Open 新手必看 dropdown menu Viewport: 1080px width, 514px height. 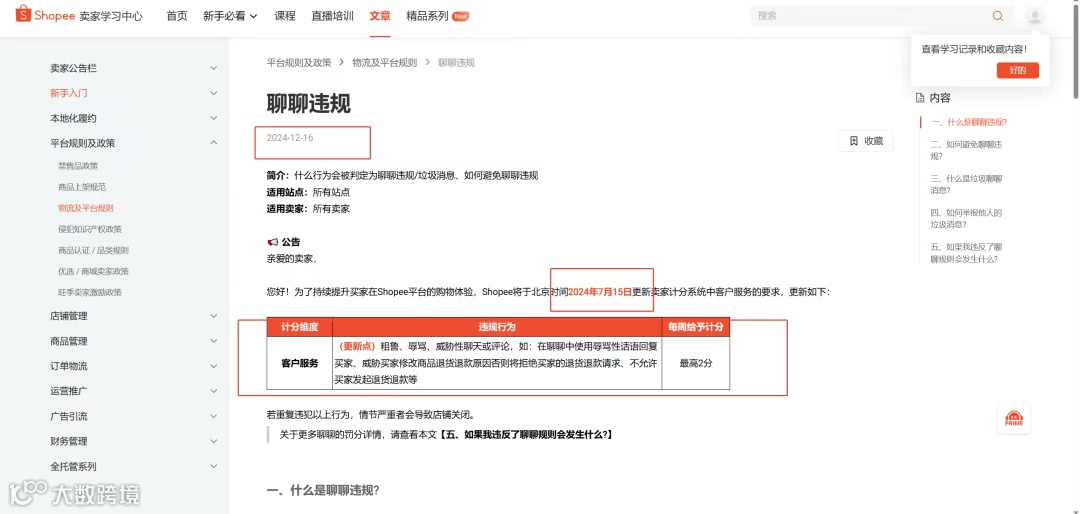(x=230, y=16)
